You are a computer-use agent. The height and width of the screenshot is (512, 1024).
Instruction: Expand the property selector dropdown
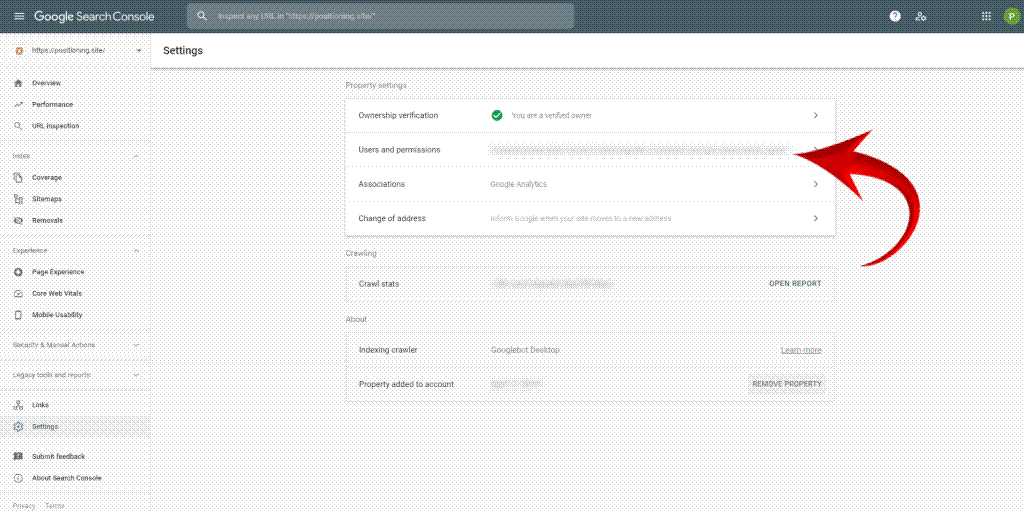click(139, 50)
